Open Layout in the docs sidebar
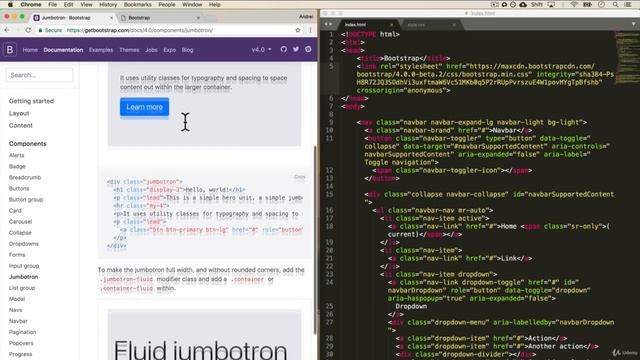The height and width of the screenshot is (360, 640). pos(19,113)
